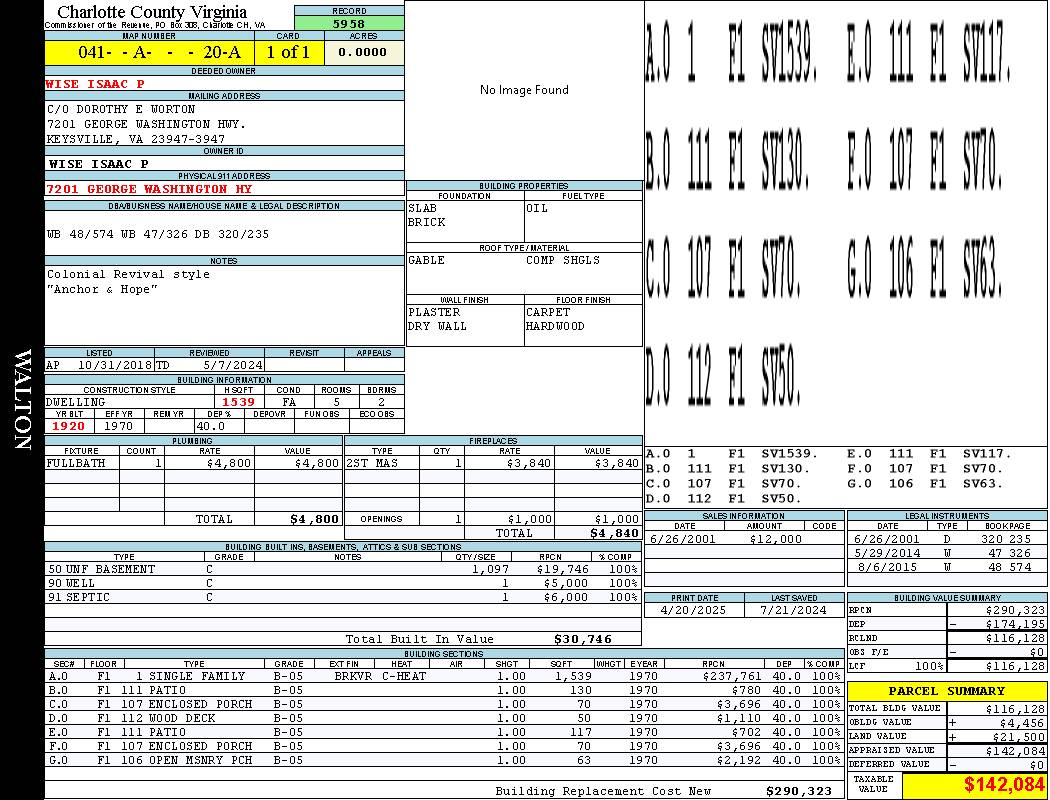Viewport: 1050px width, 800px height.
Task: Select the condition value FA
Action: 289,402
